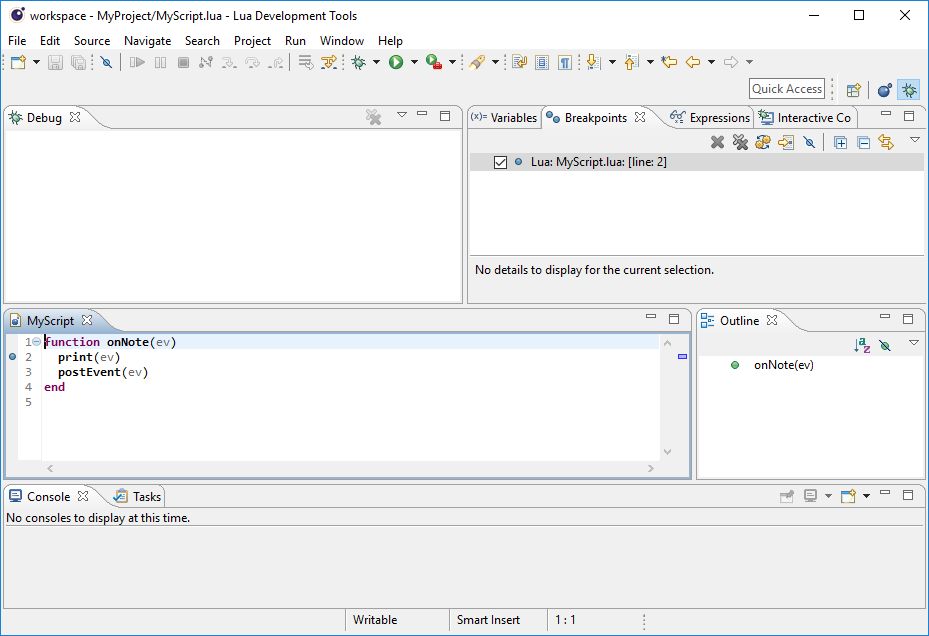929x636 pixels.
Task: Click the Step Over icon
Action: coord(252,62)
